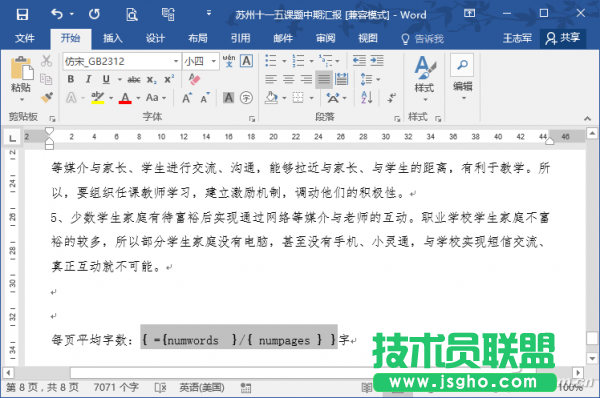
Task: Open the numbering list dropdown
Action: pyautogui.click(x=311, y=61)
